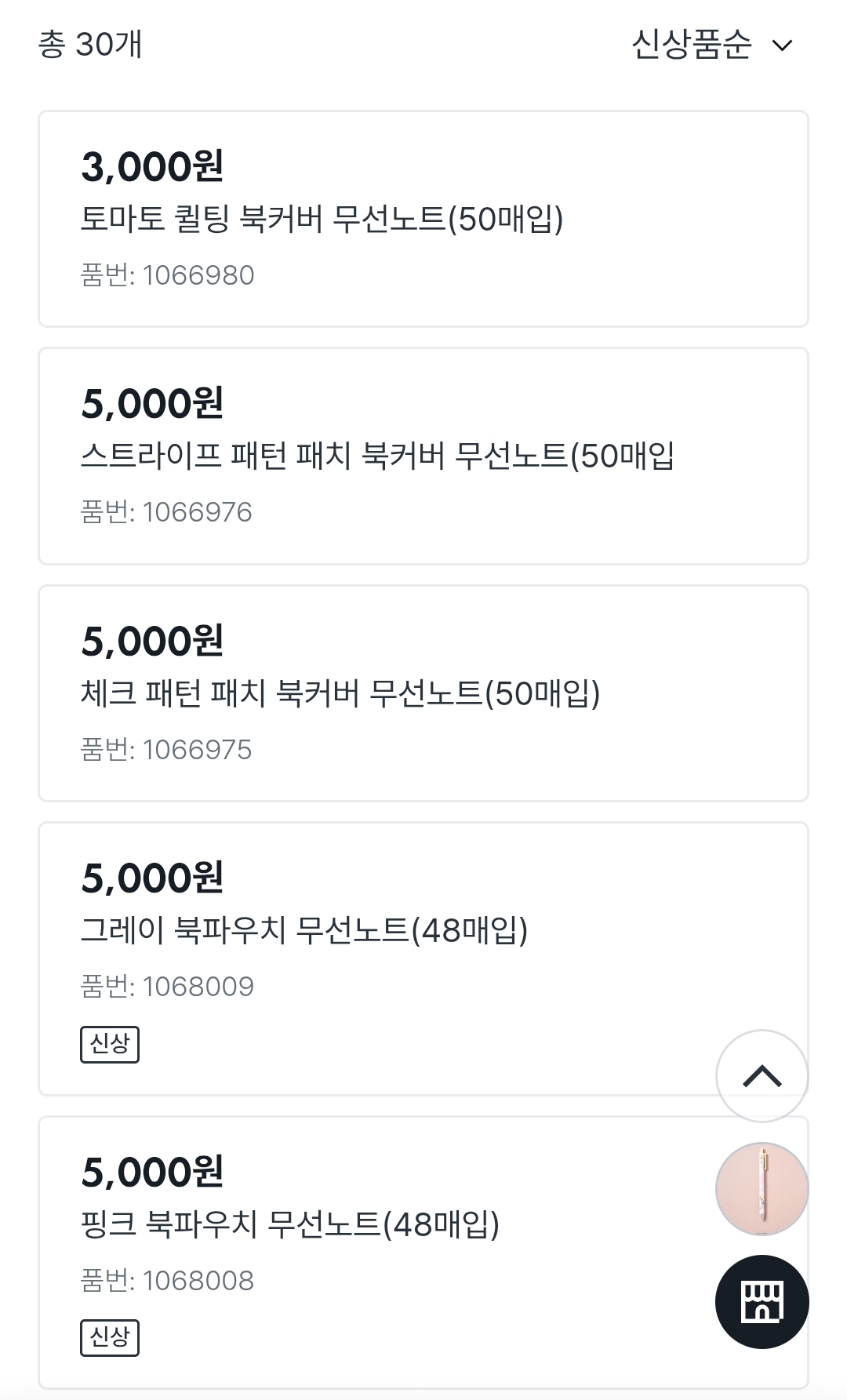Image resolution: width=847 pixels, height=1400 pixels.
Task: Open the store finder icon button
Action: (x=762, y=1302)
